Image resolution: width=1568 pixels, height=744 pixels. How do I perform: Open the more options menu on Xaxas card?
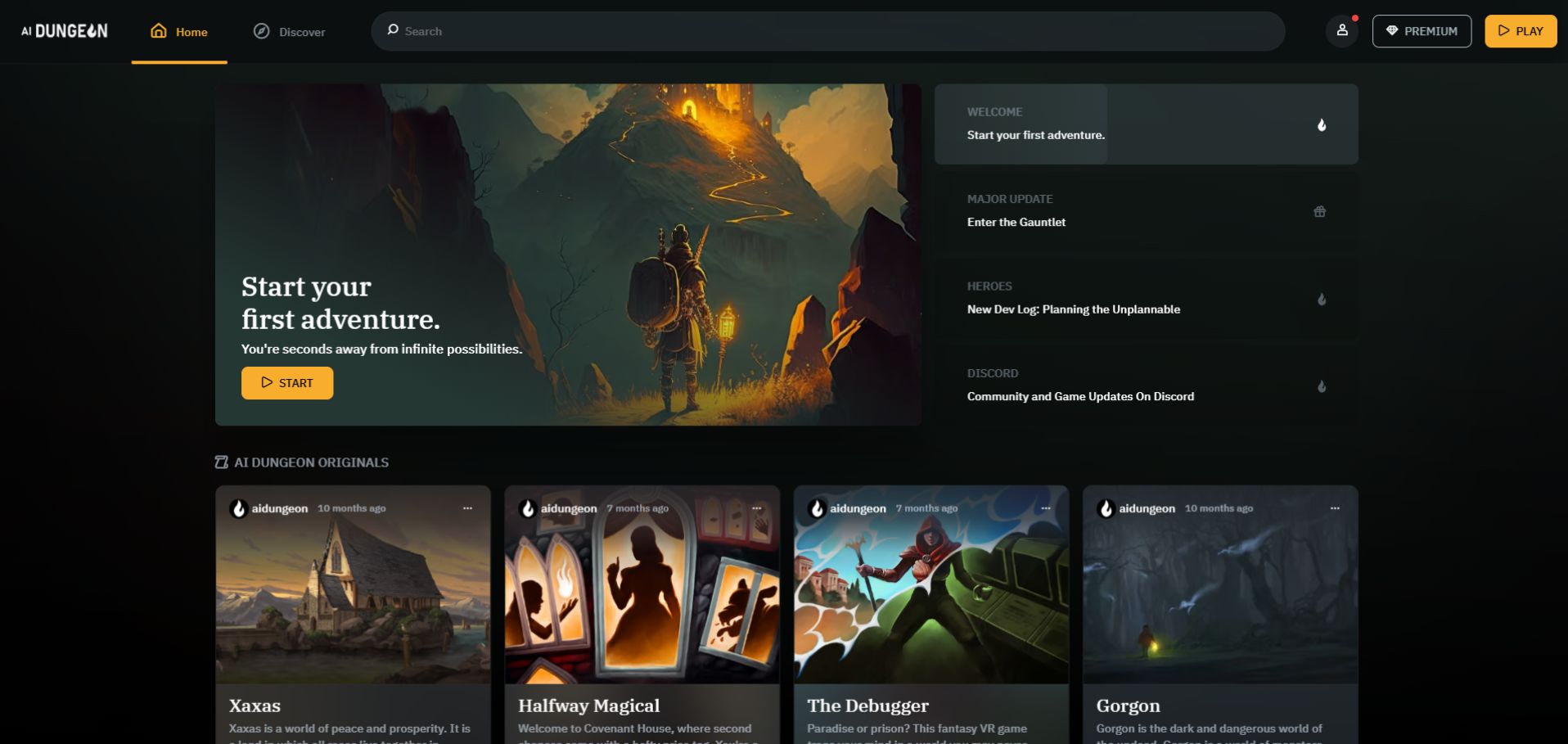467,508
